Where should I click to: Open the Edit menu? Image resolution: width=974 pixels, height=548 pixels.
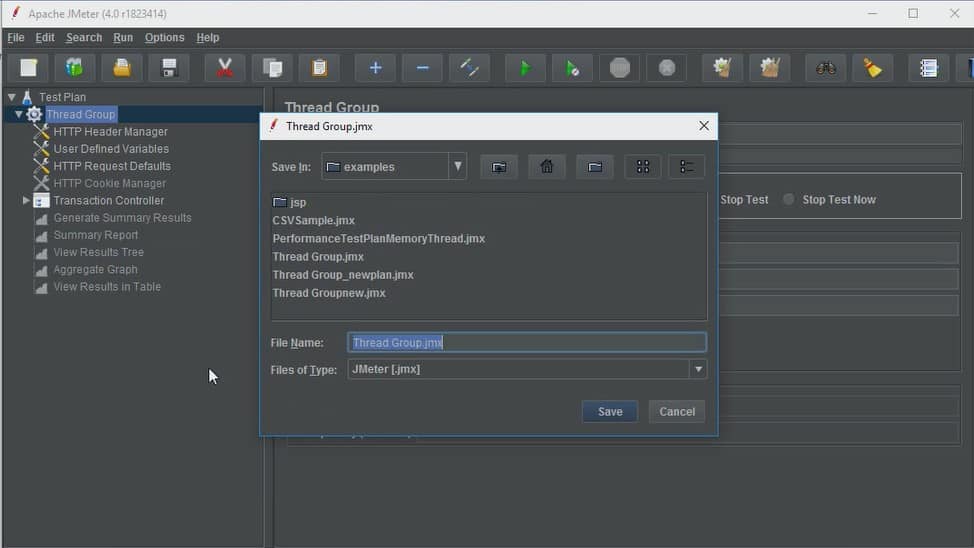[x=45, y=37]
